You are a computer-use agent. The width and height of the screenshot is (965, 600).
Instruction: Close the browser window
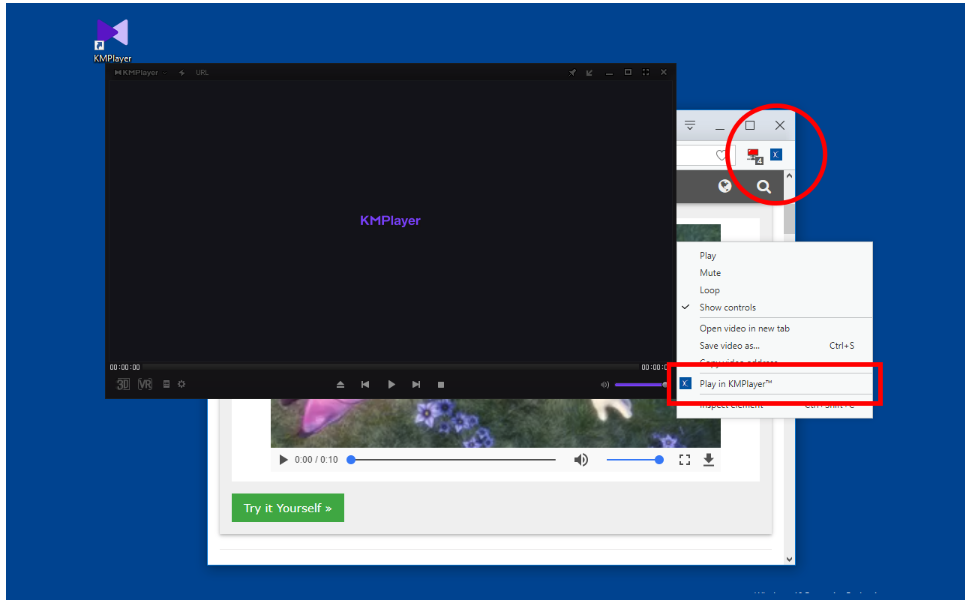tap(780, 126)
